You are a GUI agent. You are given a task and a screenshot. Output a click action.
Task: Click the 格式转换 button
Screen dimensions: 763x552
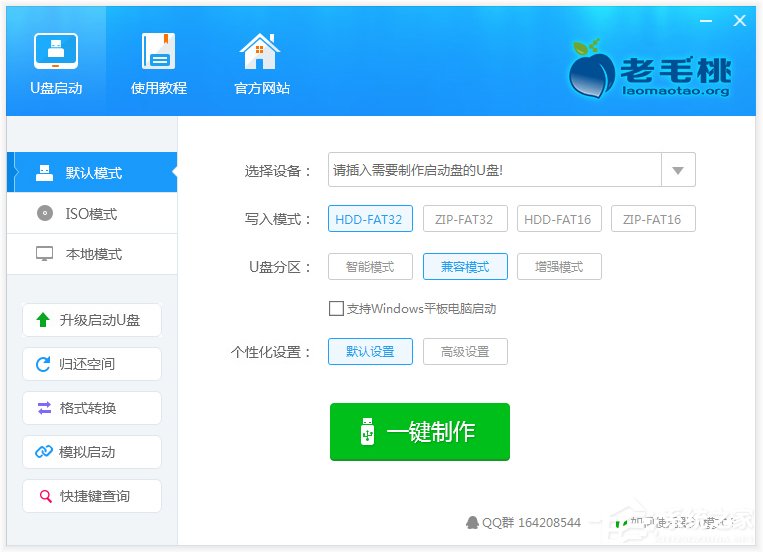point(91,408)
